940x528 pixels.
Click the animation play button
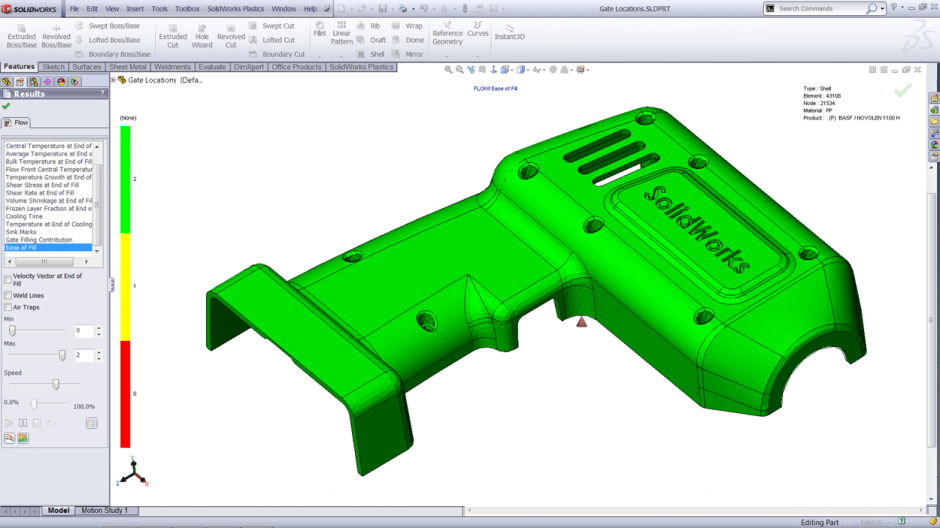click(9, 423)
